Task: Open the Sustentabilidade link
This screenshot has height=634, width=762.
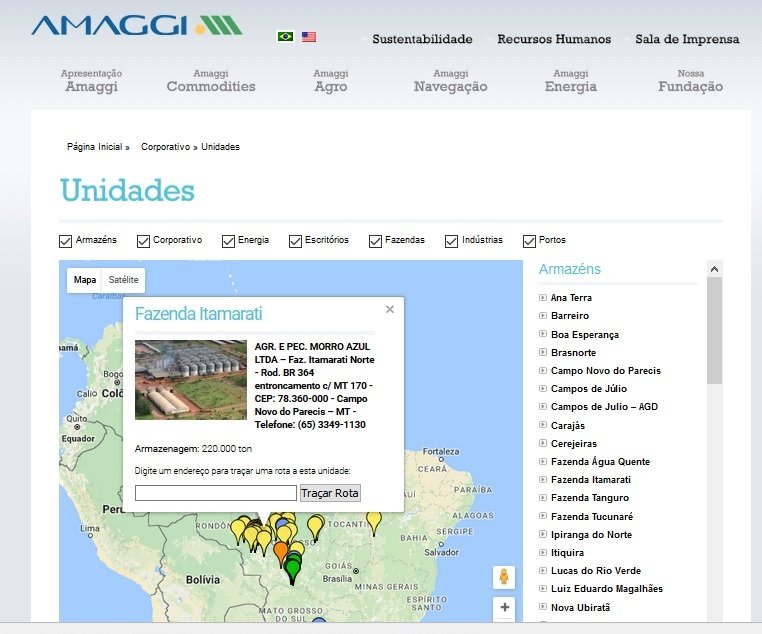Action: [422, 39]
